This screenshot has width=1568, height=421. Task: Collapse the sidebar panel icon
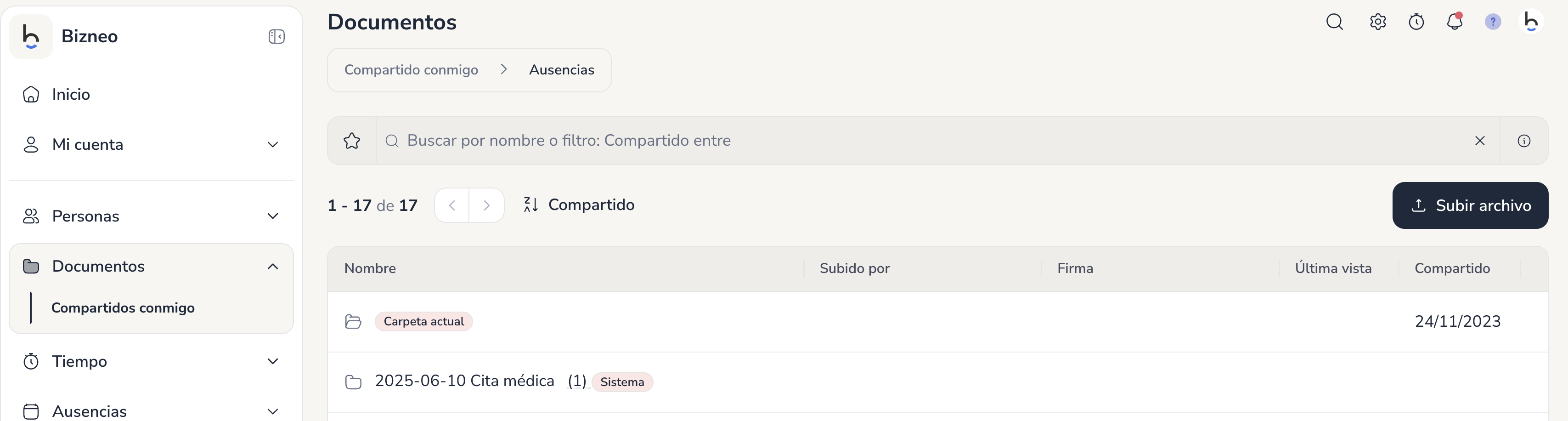[276, 37]
